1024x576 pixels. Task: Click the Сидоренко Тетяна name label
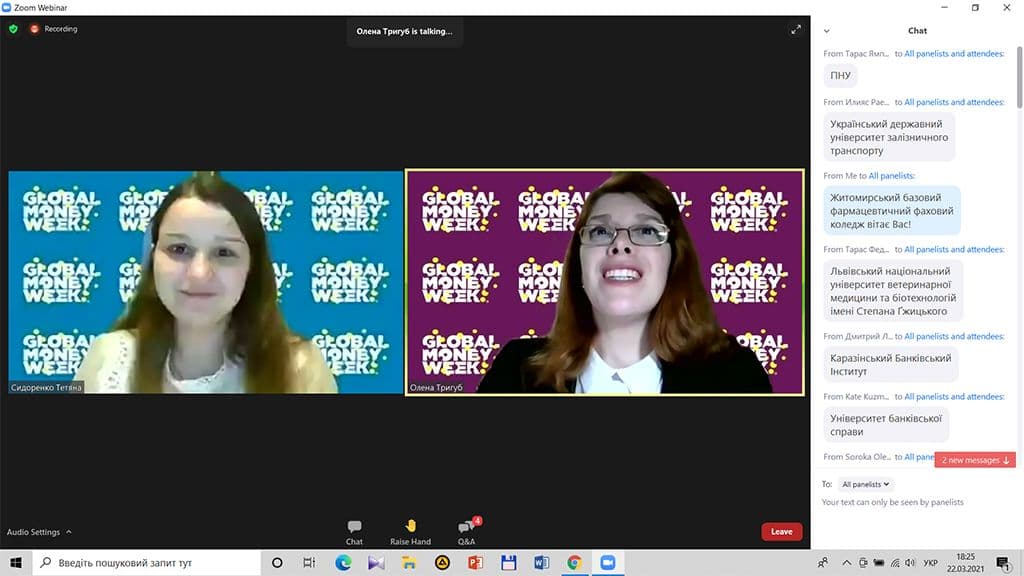[46, 387]
